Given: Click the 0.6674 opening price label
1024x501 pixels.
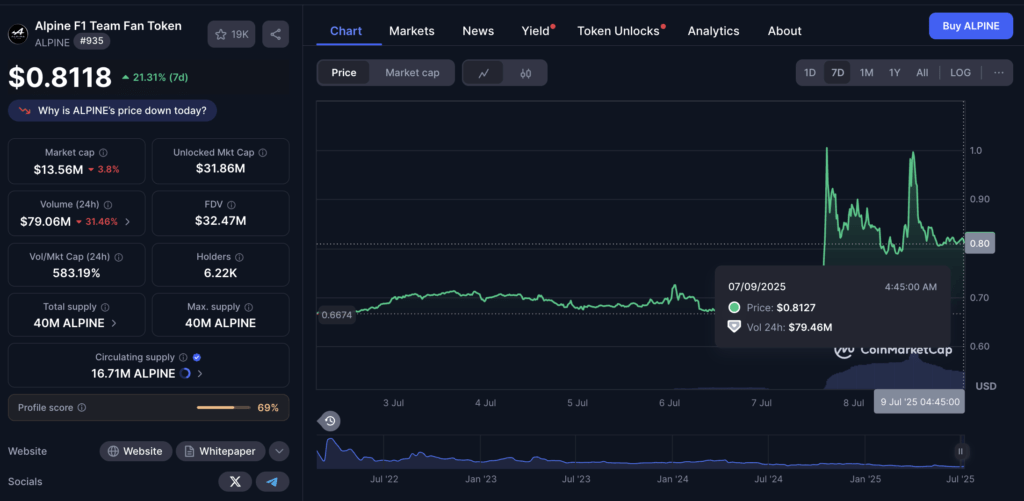Looking at the screenshot, I should click(337, 315).
